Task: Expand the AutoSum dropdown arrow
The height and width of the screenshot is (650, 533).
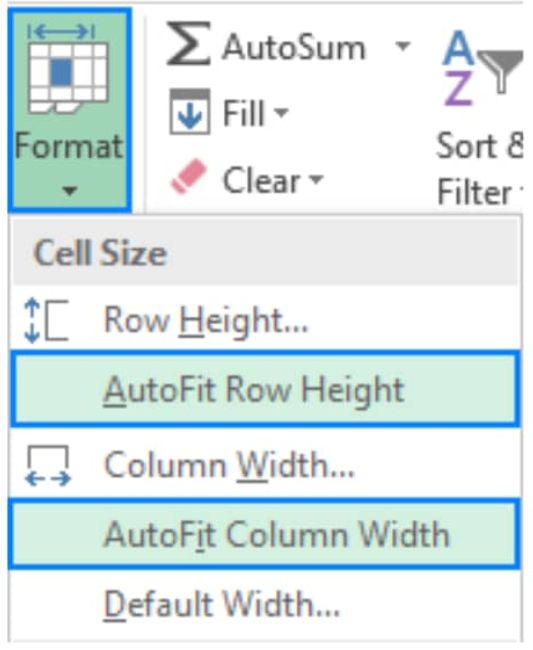Action: pyautogui.click(x=402, y=45)
